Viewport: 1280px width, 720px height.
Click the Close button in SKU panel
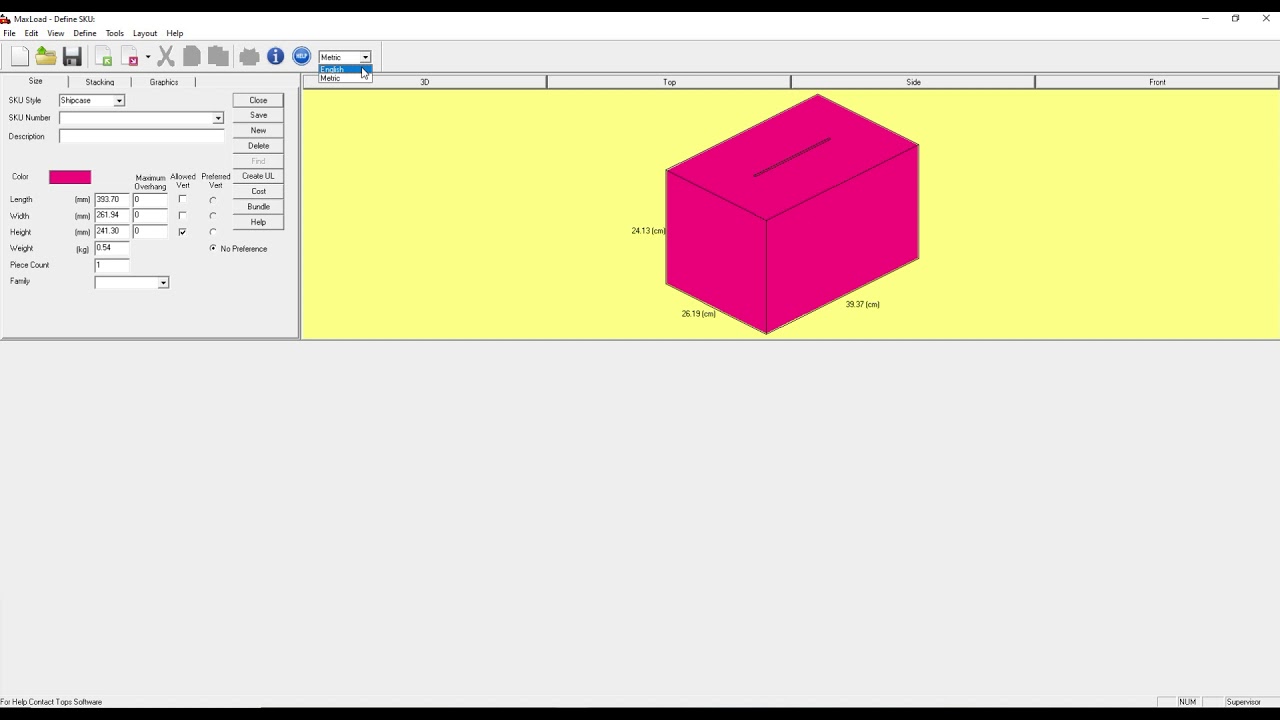tap(258, 100)
